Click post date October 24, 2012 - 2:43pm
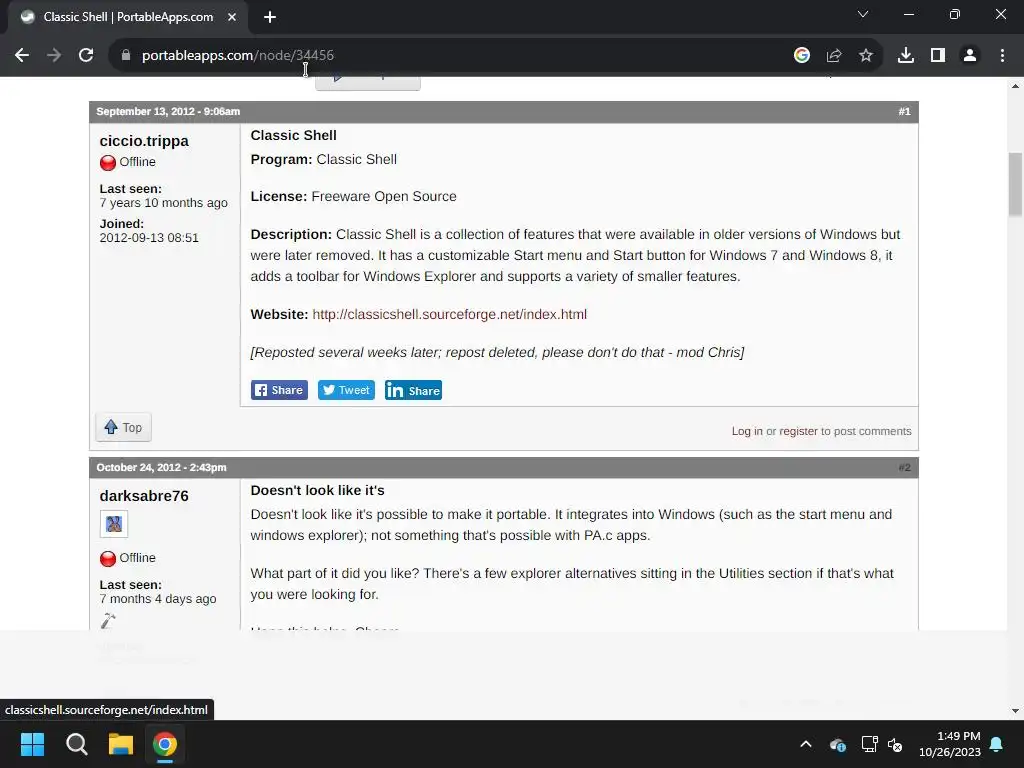 pos(161,468)
